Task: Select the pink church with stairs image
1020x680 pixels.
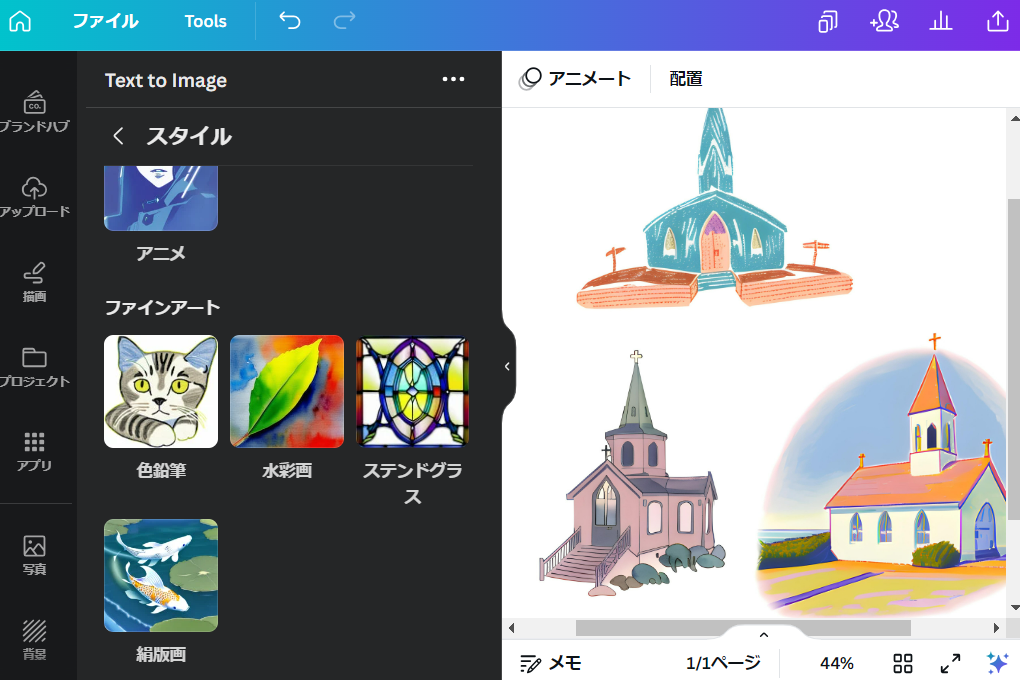Action: 632,473
